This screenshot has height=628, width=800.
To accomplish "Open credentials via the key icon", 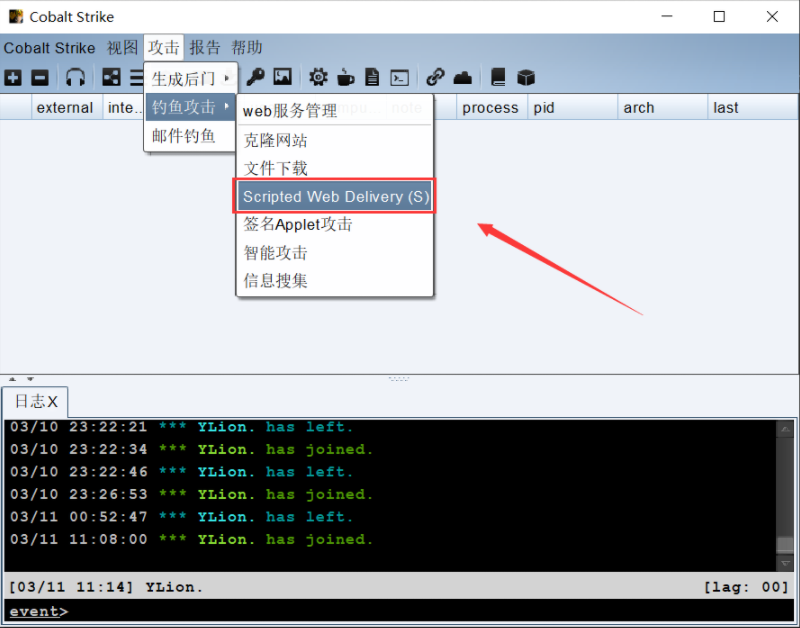I will pos(255,78).
